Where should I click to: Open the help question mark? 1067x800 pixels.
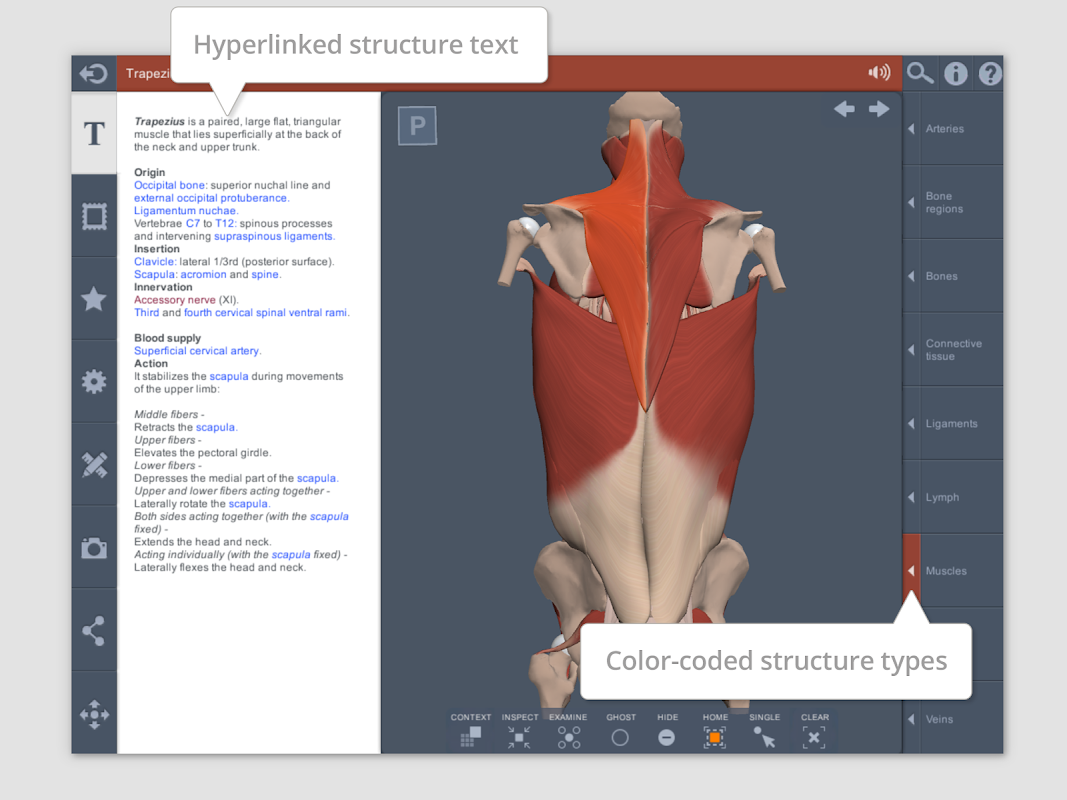(990, 73)
